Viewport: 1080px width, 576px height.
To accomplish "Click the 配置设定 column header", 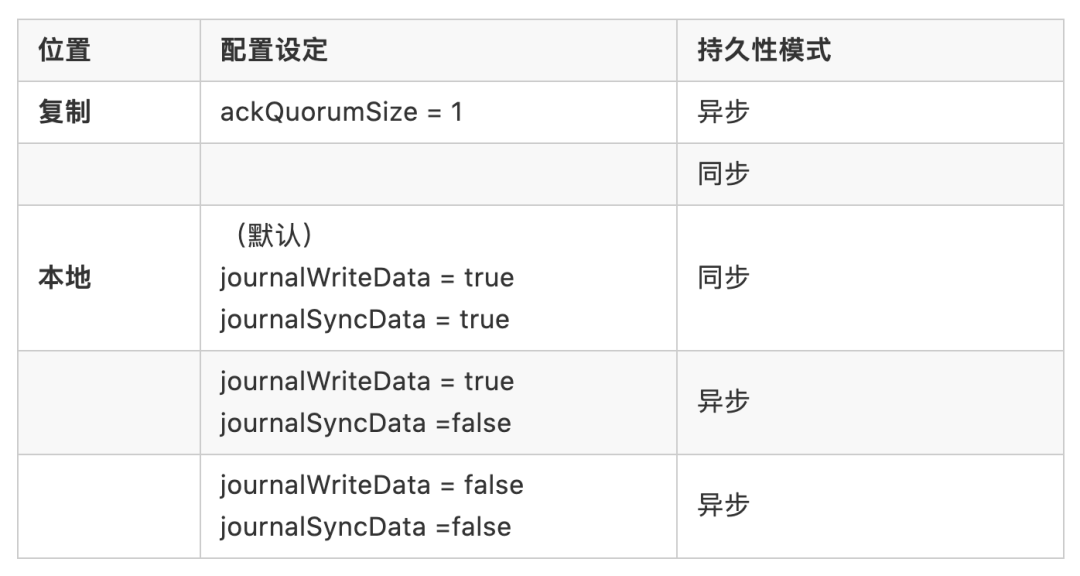I will click(274, 50).
